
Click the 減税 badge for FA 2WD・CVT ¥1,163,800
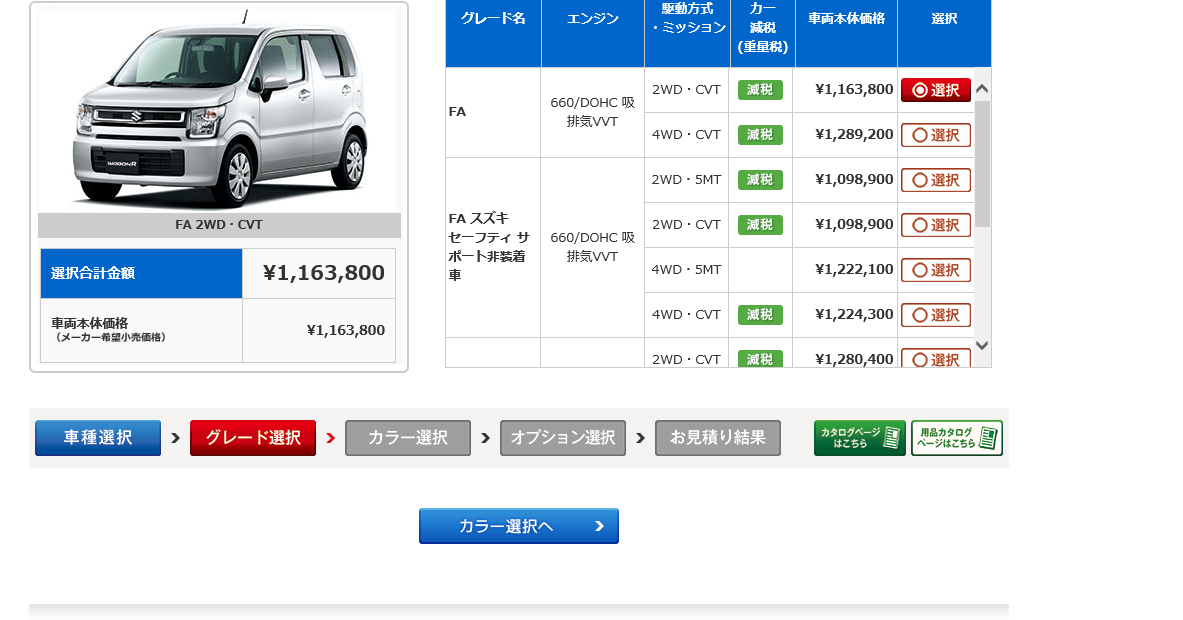click(760, 90)
